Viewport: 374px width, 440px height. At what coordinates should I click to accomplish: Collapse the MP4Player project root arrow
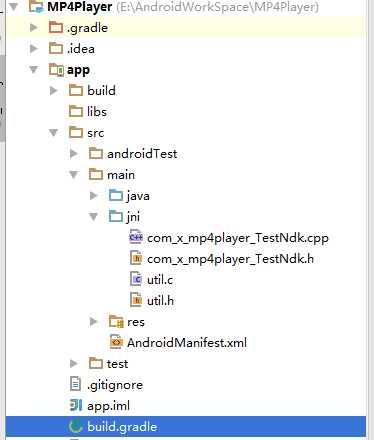14,7
